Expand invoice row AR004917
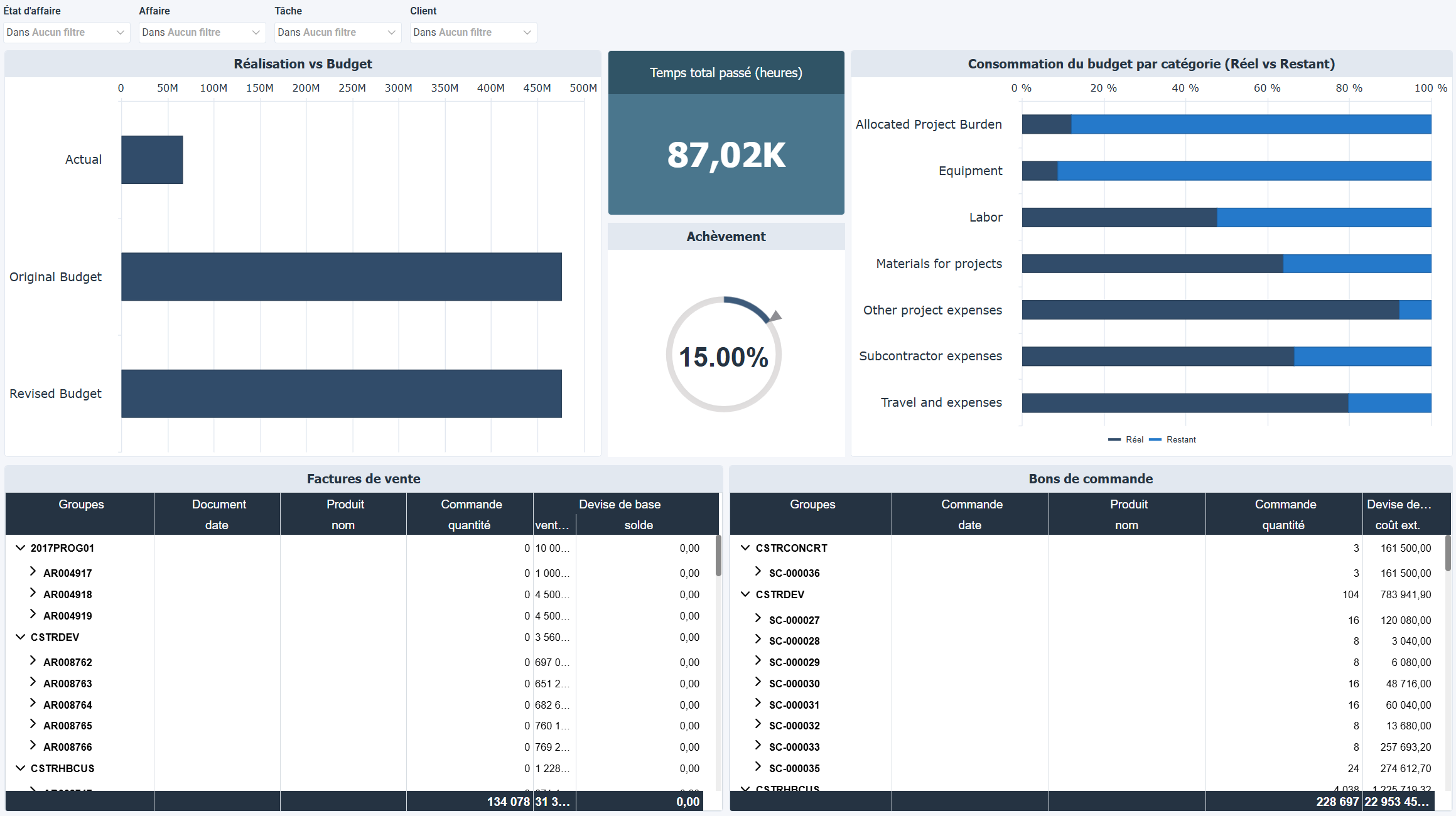Screen dimensions: 1456x816 click(33, 572)
